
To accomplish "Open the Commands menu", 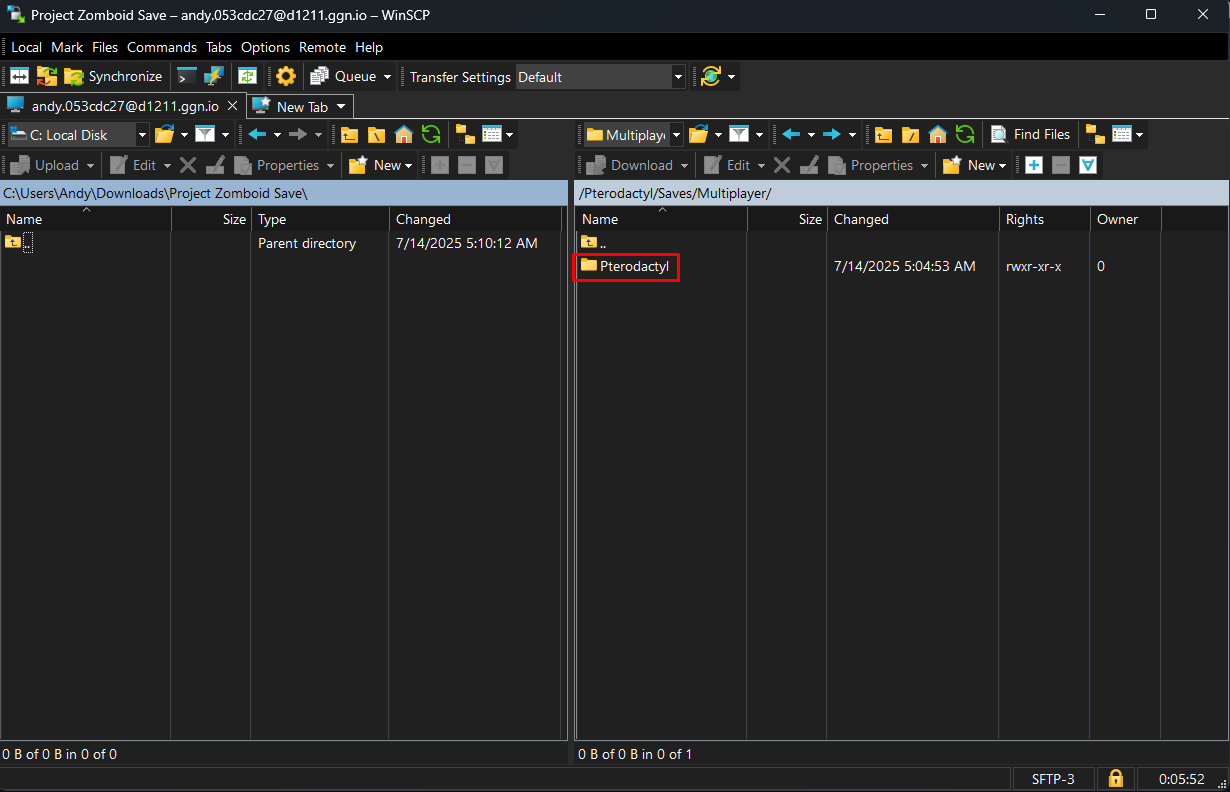I will (162, 47).
